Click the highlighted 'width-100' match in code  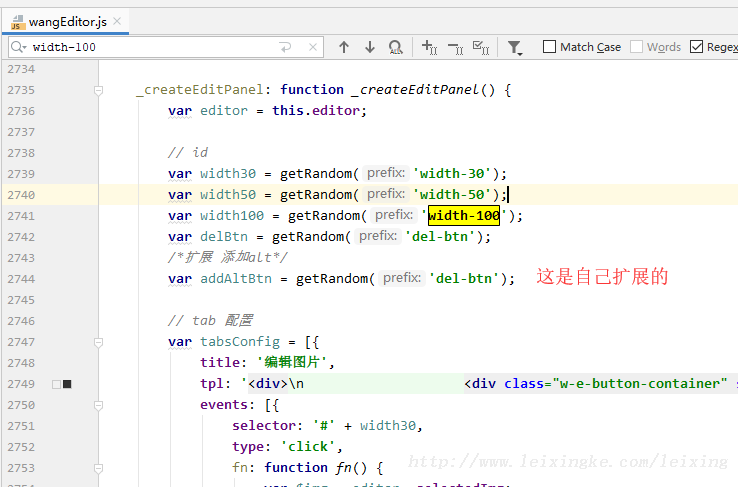[464, 216]
